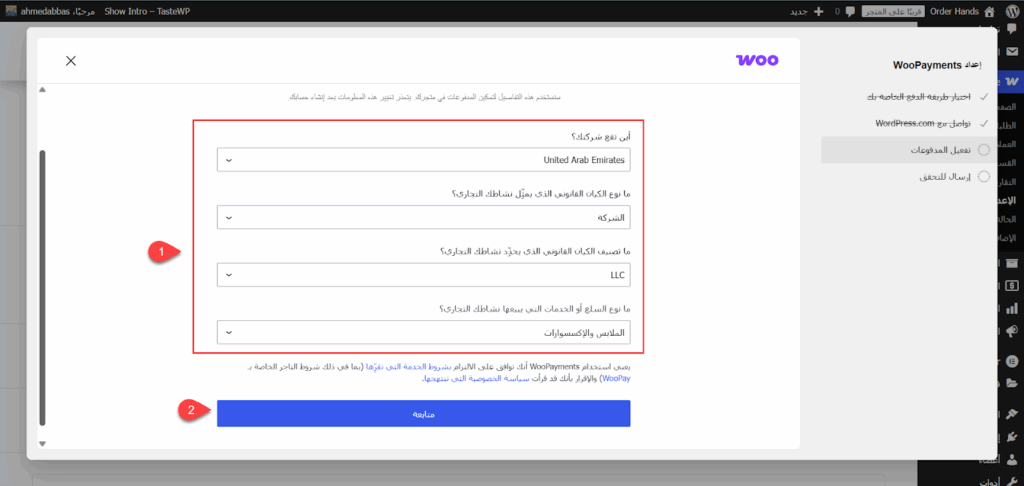Open the United Arab Emirates country dropdown
This screenshot has height=486, width=1024.
click(423, 160)
